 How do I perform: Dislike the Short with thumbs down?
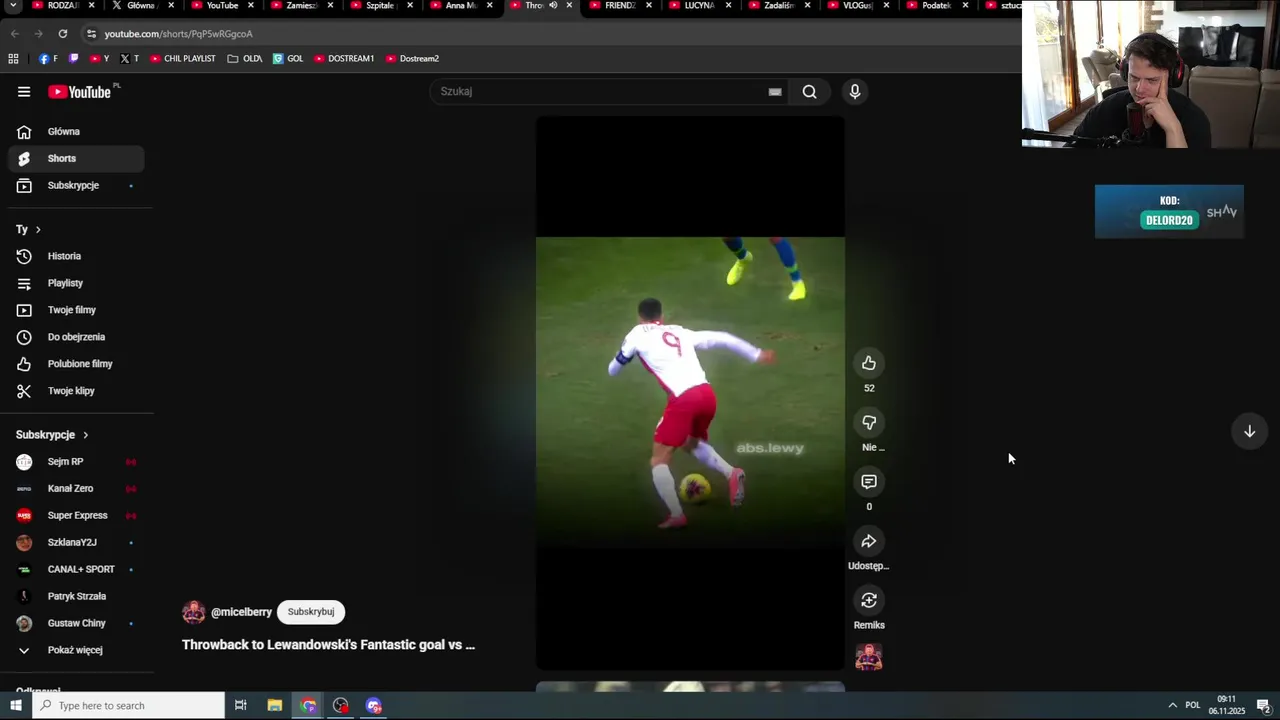tap(869, 423)
